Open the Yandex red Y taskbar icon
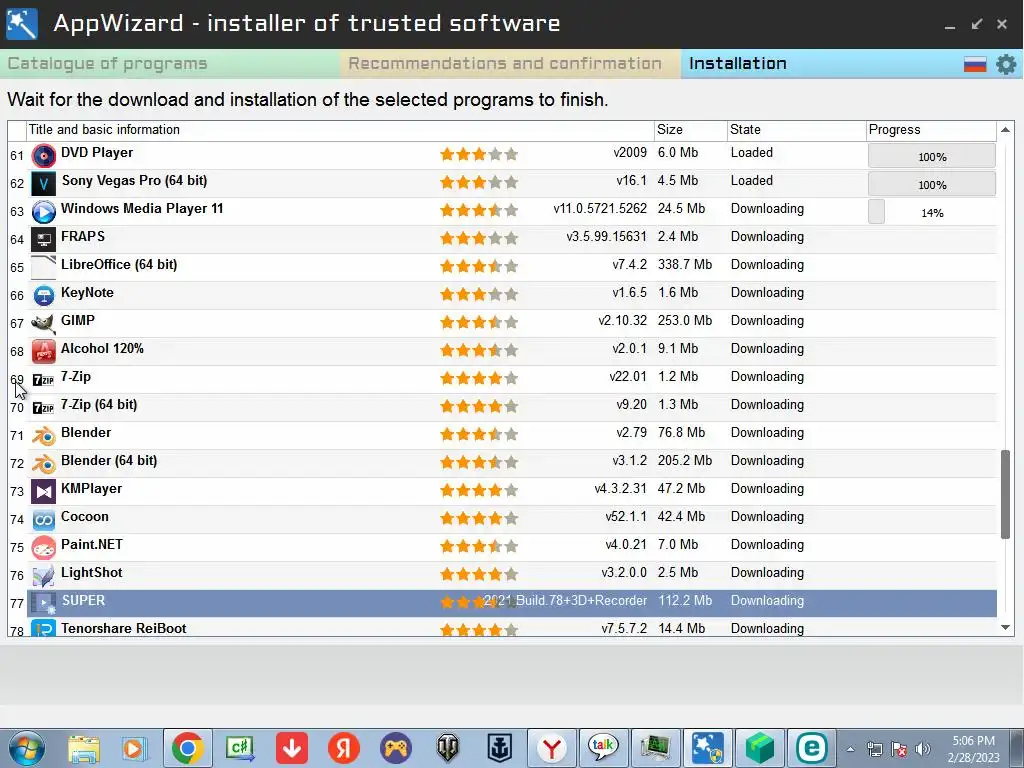 [344, 748]
